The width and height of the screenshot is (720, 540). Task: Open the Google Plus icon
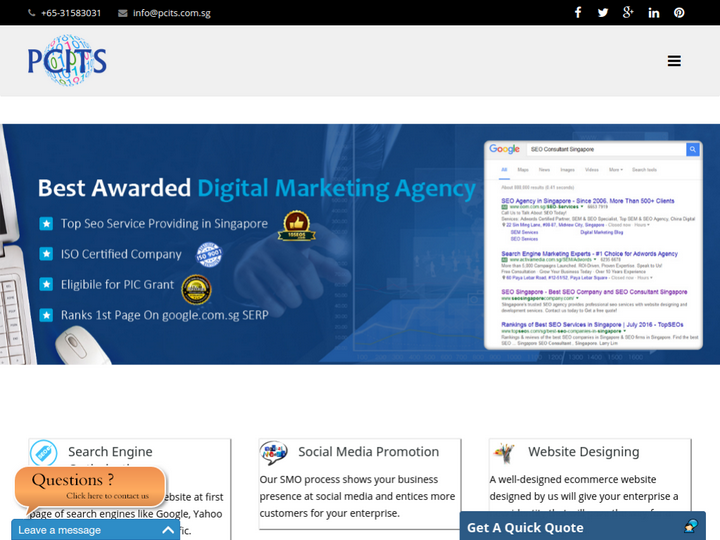[628, 13]
